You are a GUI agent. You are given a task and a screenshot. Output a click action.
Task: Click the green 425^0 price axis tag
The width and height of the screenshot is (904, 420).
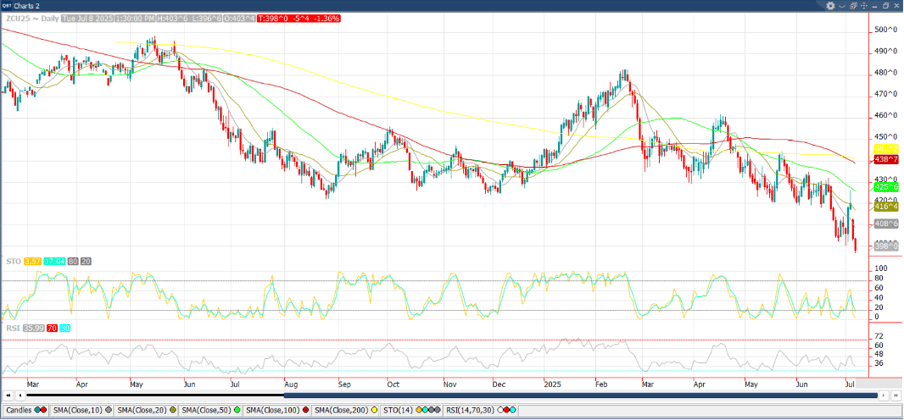[x=884, y=187]
